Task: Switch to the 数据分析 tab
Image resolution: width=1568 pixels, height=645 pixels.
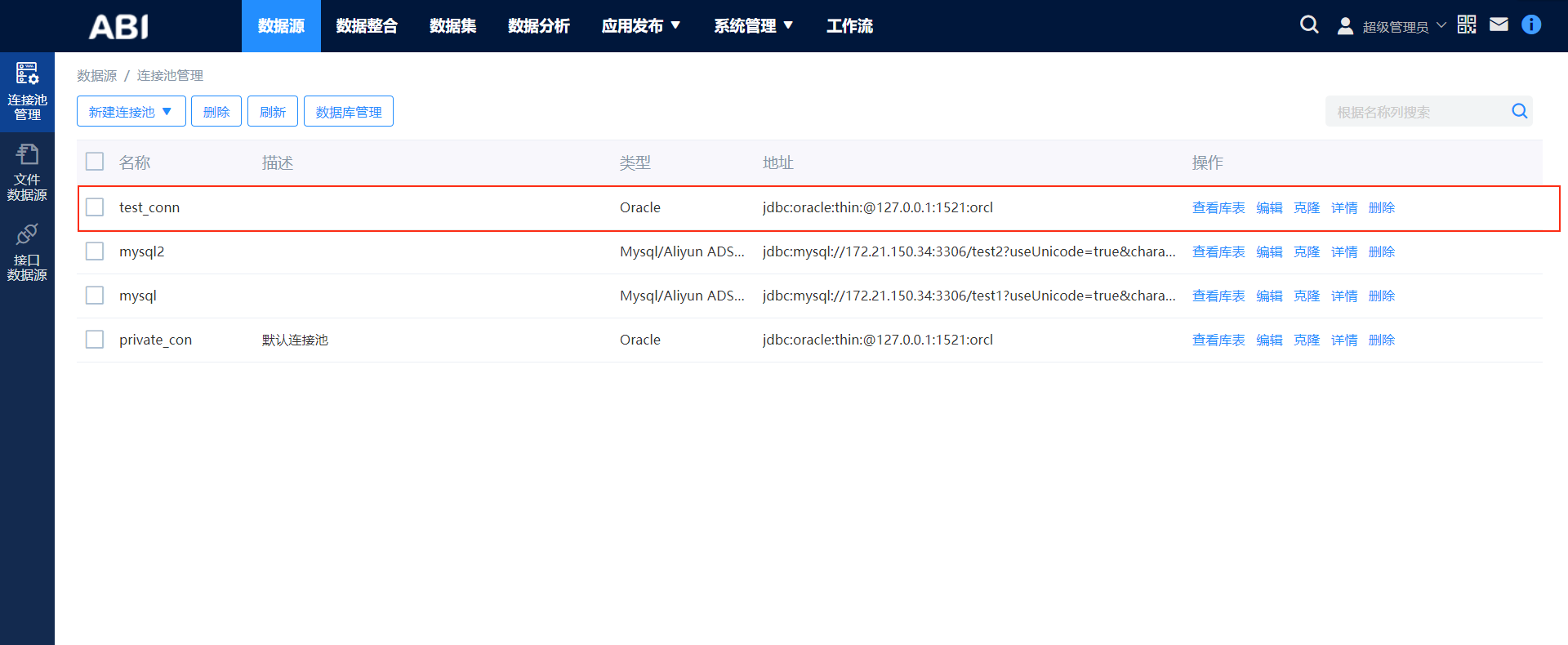Action: click(x=539, y=26)
